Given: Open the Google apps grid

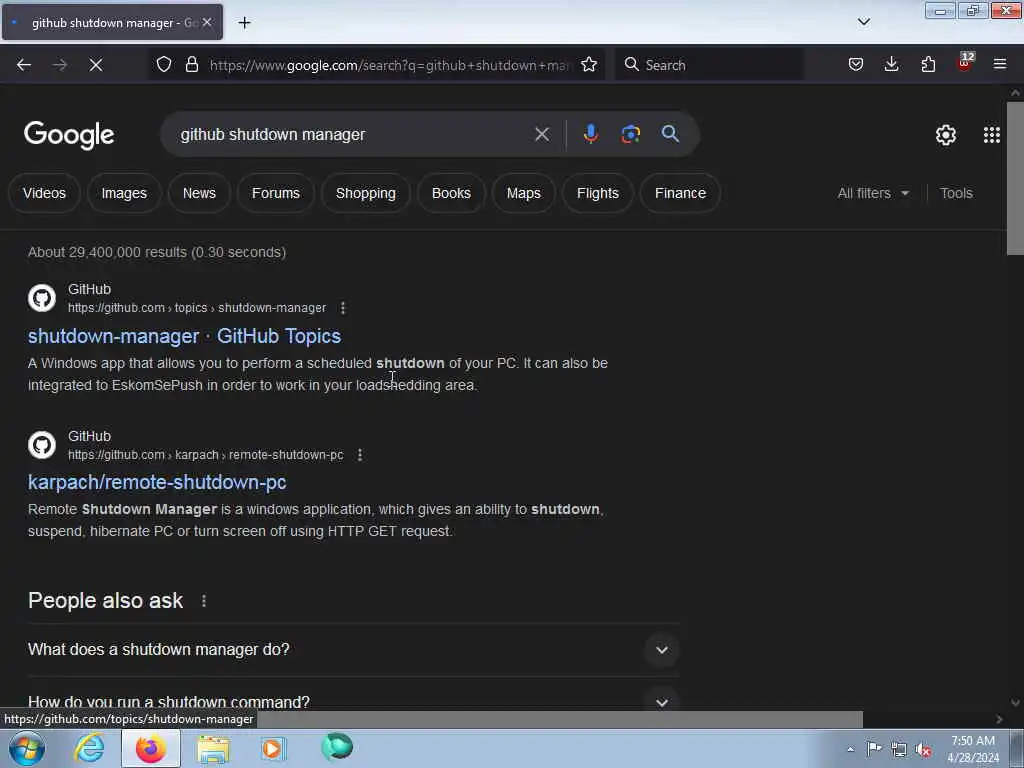Looking at the screenshot, I should 991,135.
